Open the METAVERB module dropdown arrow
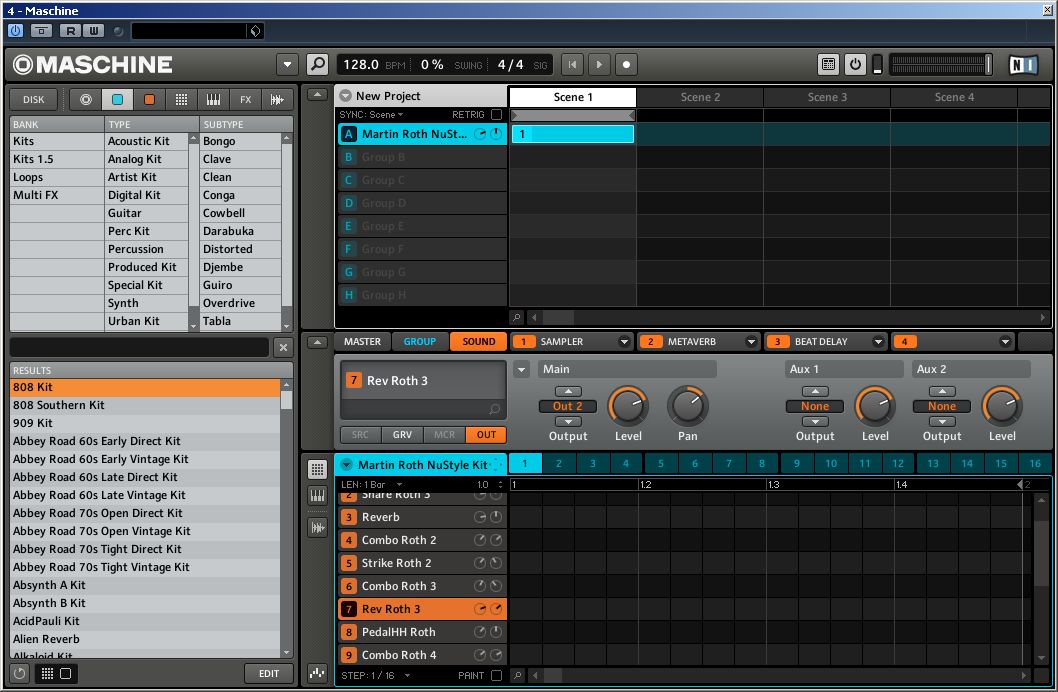This screenshot has height=692, width=1058. 751,341
